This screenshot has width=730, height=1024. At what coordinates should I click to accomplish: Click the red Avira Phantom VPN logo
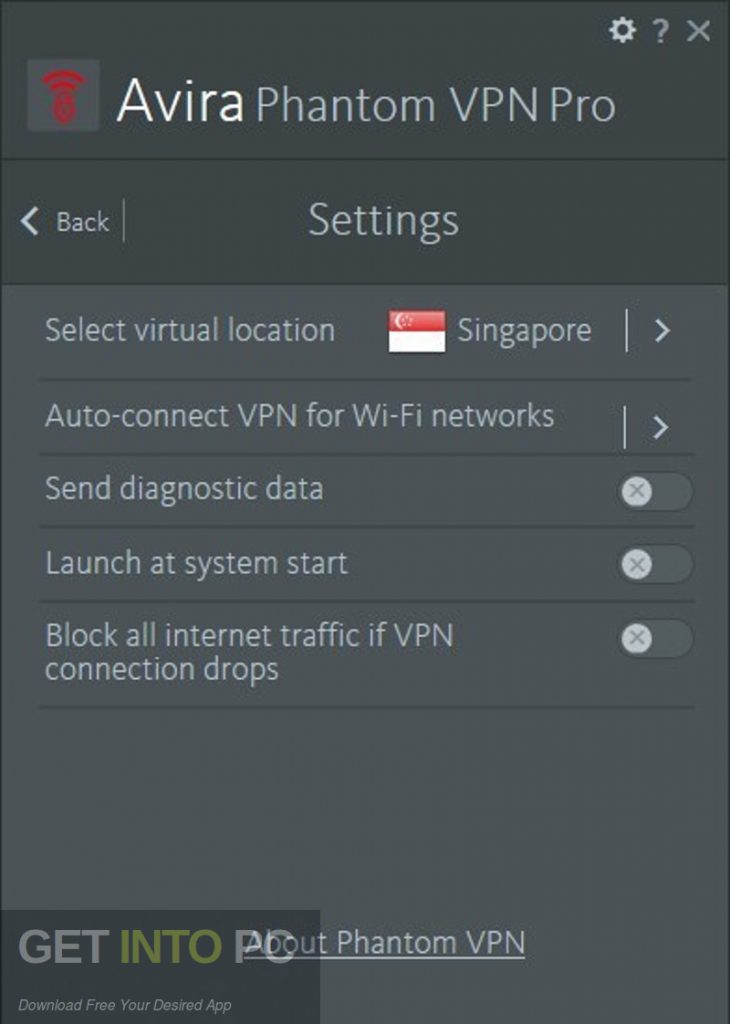[63, 96]
